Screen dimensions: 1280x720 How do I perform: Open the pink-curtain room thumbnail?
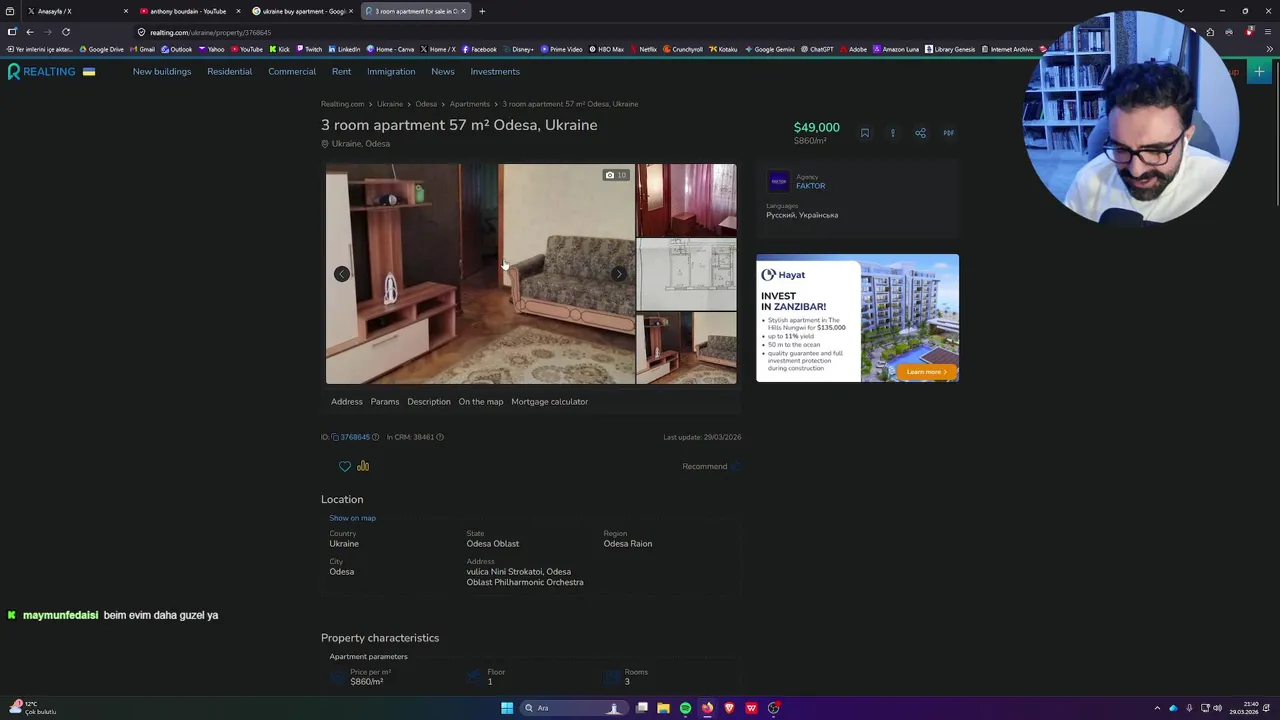[x=687, y=200]
